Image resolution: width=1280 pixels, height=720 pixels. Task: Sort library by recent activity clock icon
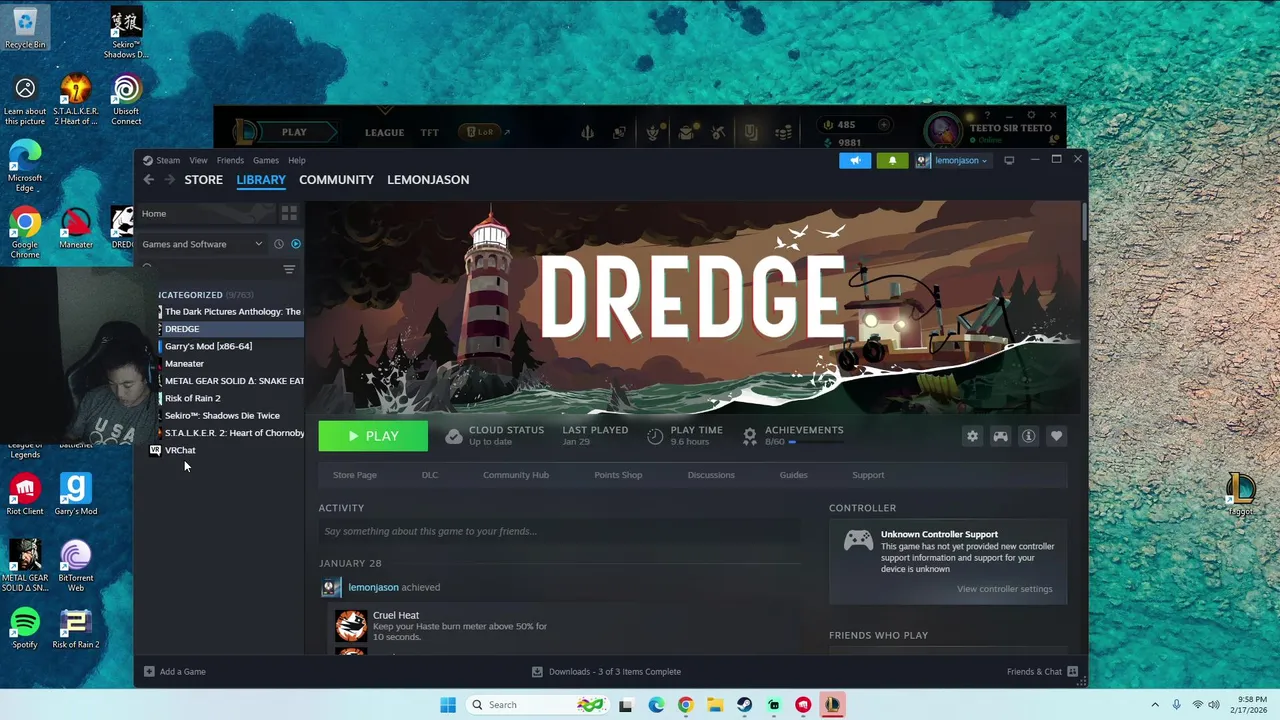(279, 244)
